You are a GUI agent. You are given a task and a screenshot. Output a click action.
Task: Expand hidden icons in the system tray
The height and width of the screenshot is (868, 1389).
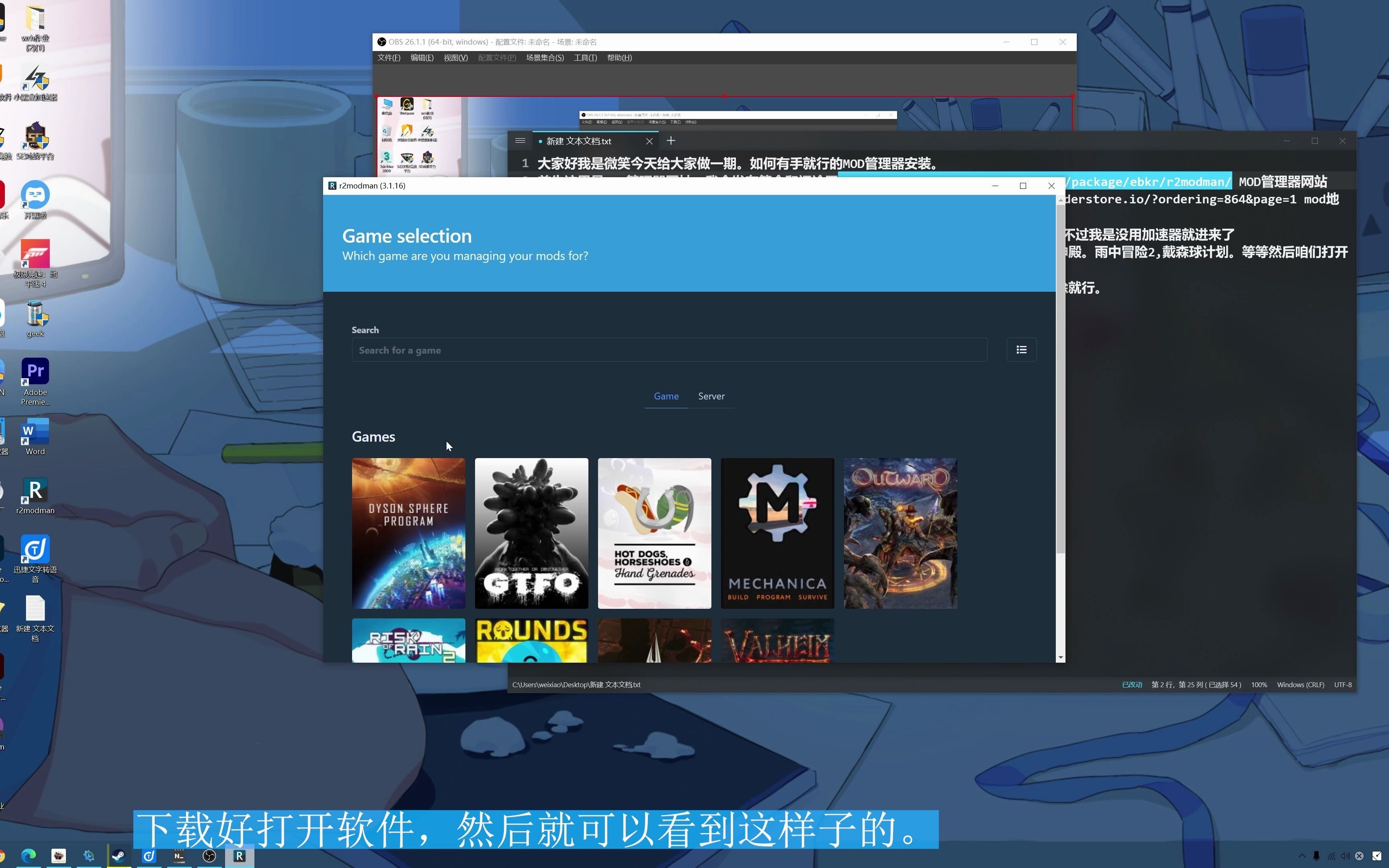pos(1302,856)
